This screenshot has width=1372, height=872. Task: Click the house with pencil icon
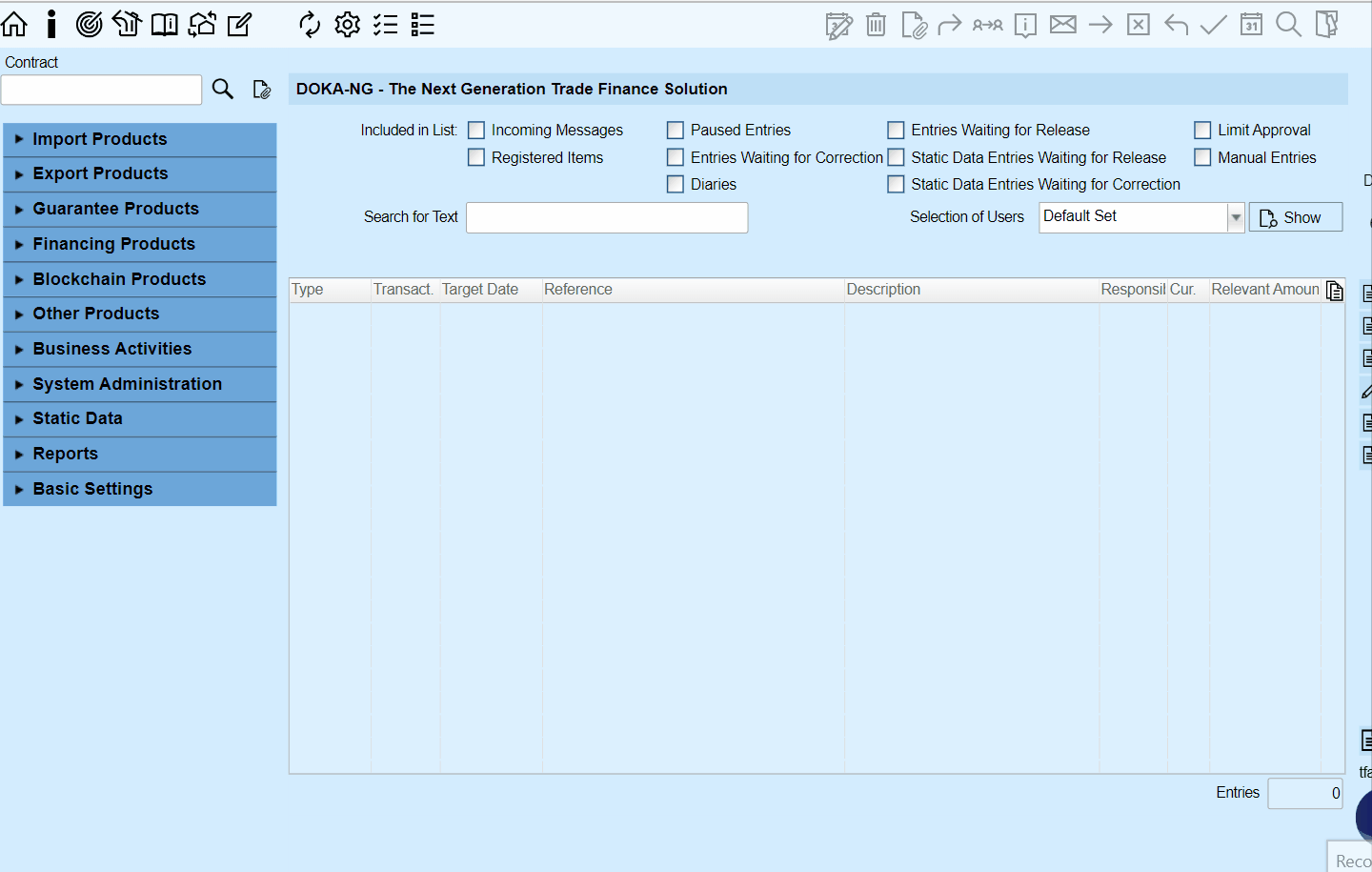(127, 24)
